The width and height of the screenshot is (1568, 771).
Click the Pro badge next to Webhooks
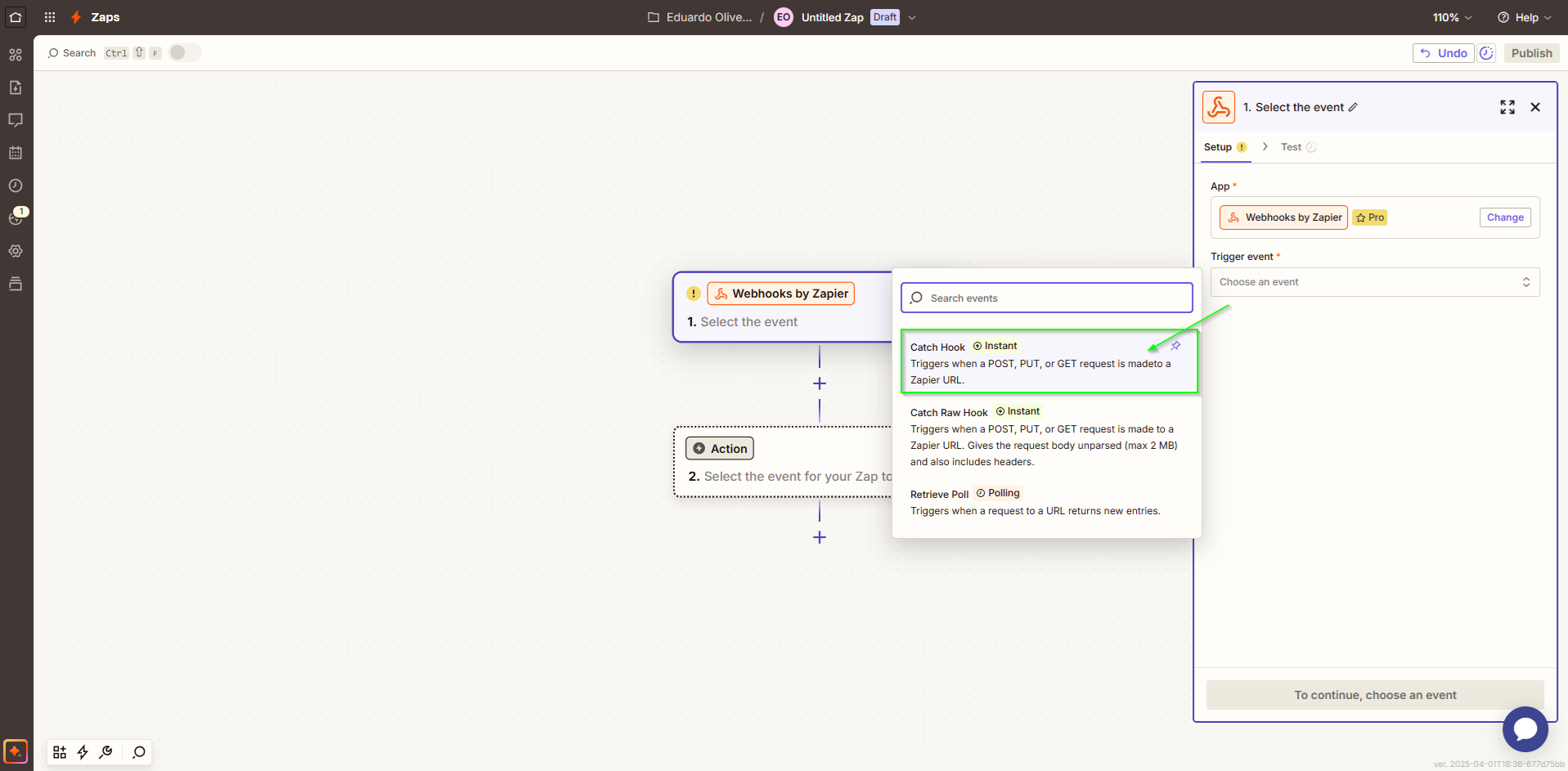tap(1370, 217)
